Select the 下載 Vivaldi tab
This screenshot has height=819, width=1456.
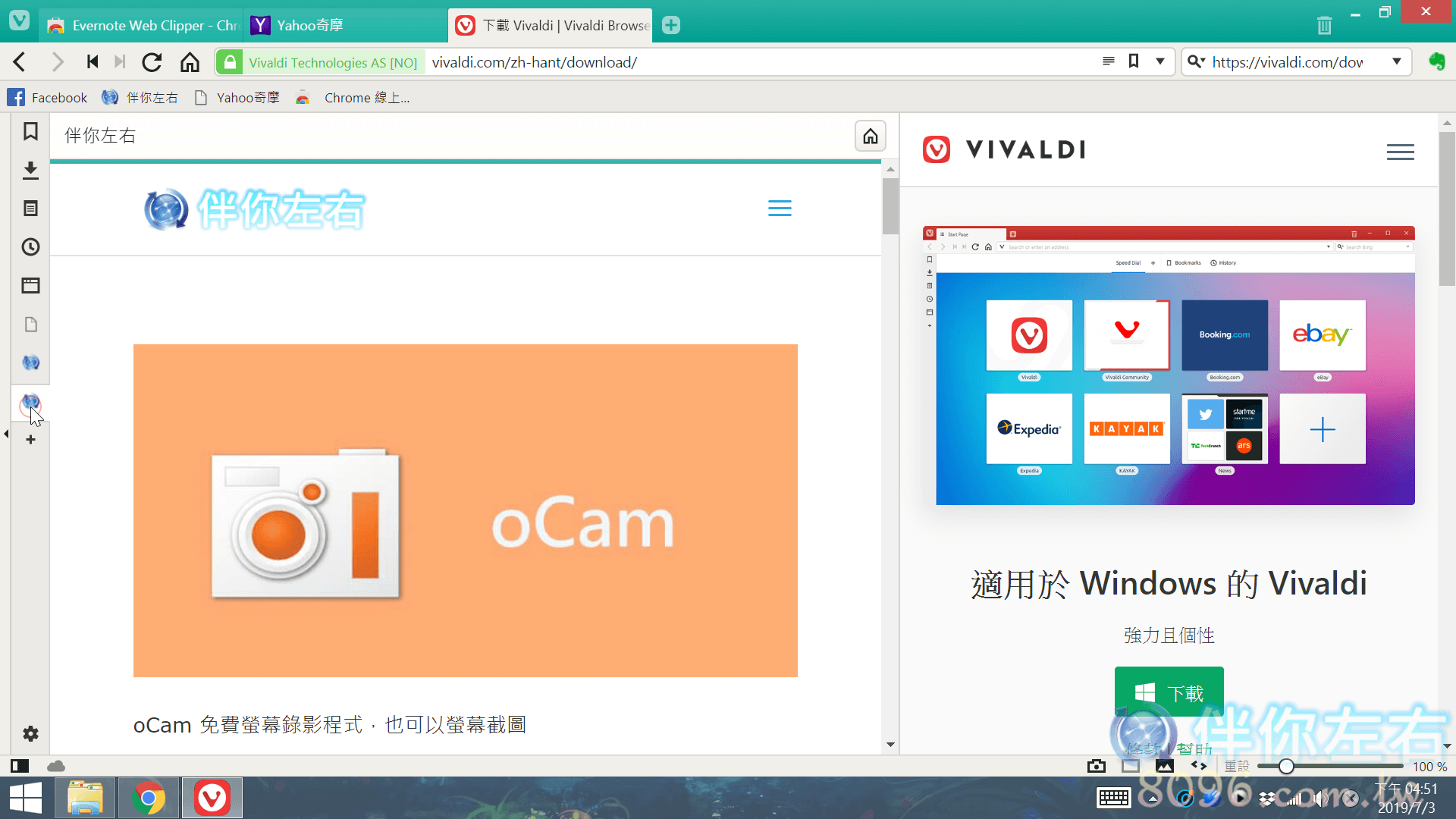551,25
